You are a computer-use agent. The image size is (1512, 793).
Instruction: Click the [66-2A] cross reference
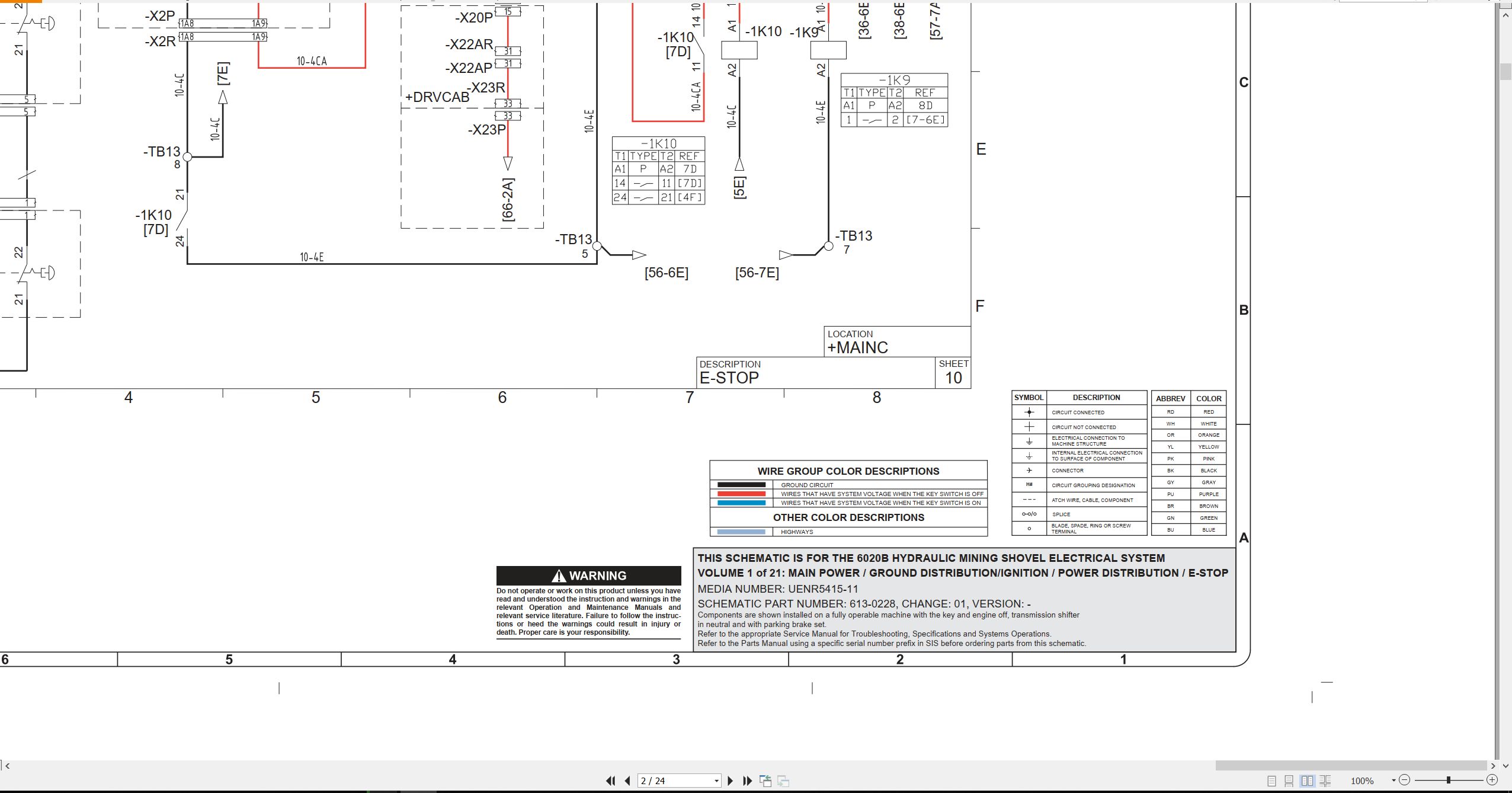click(x=508, y=200)
